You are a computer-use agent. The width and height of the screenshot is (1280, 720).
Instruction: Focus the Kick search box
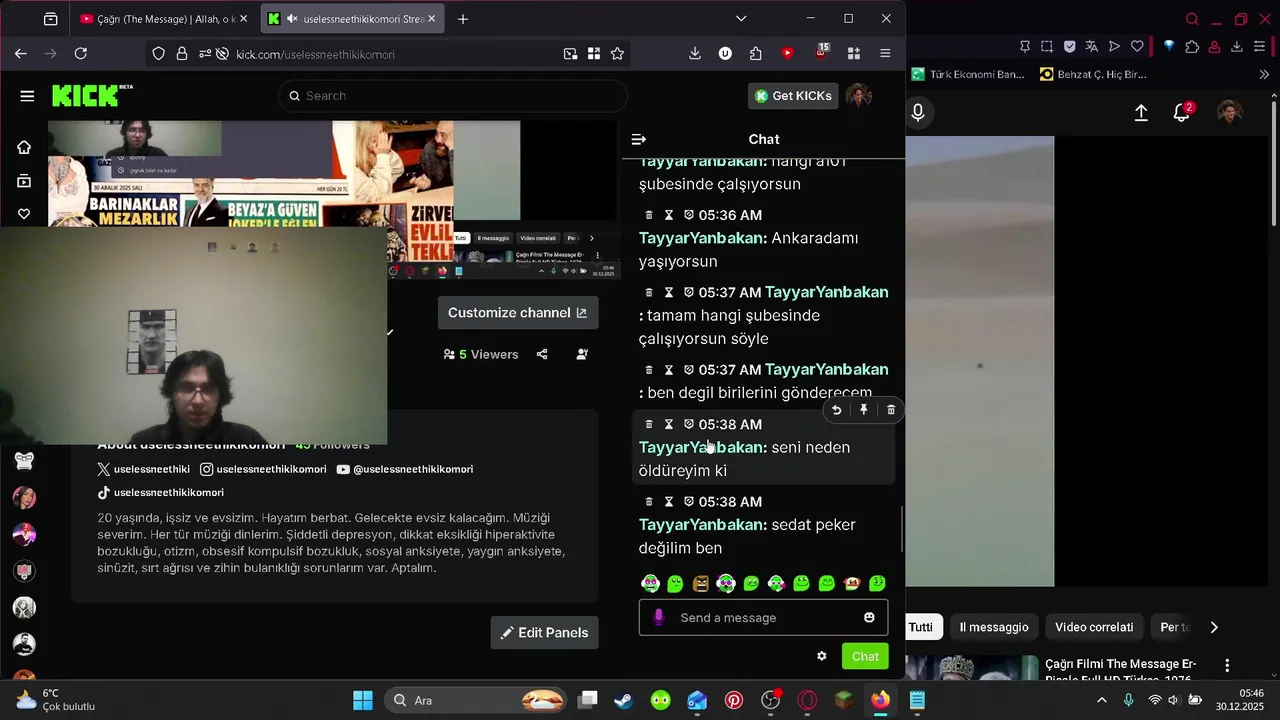tap(452, 96)
